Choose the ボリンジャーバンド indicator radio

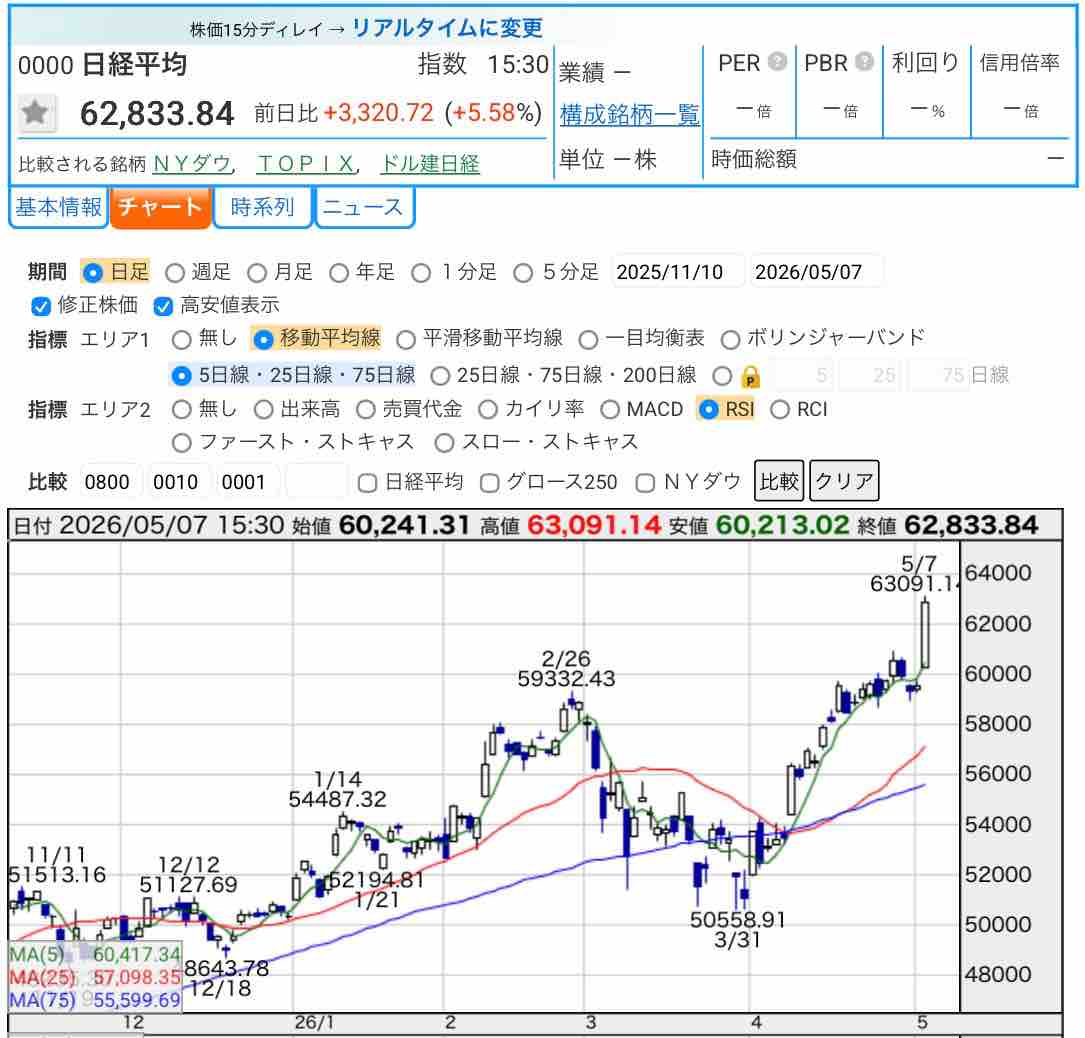[730, 339]
